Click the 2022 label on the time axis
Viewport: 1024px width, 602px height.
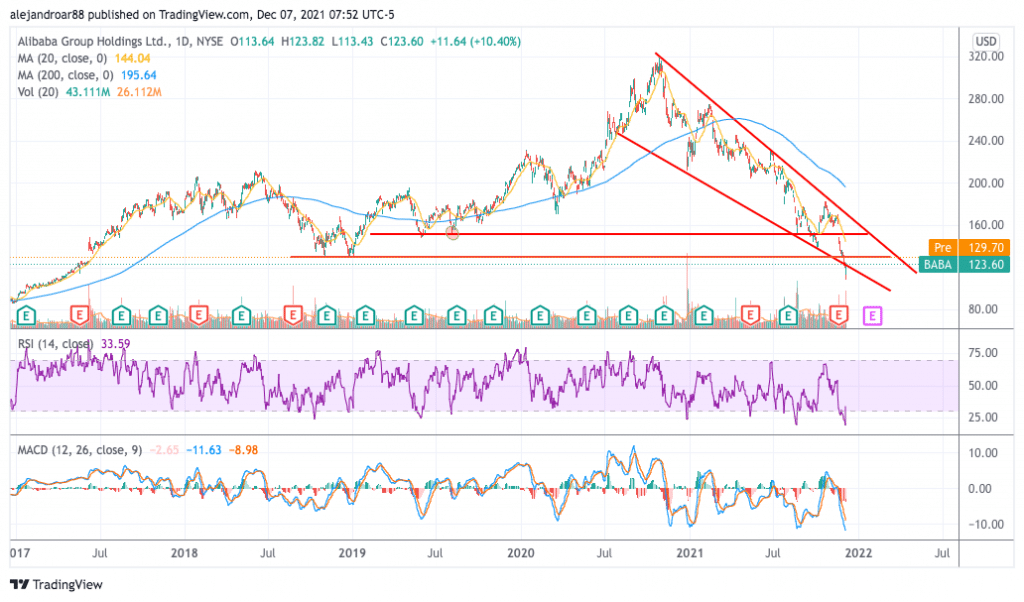[859, 553]
